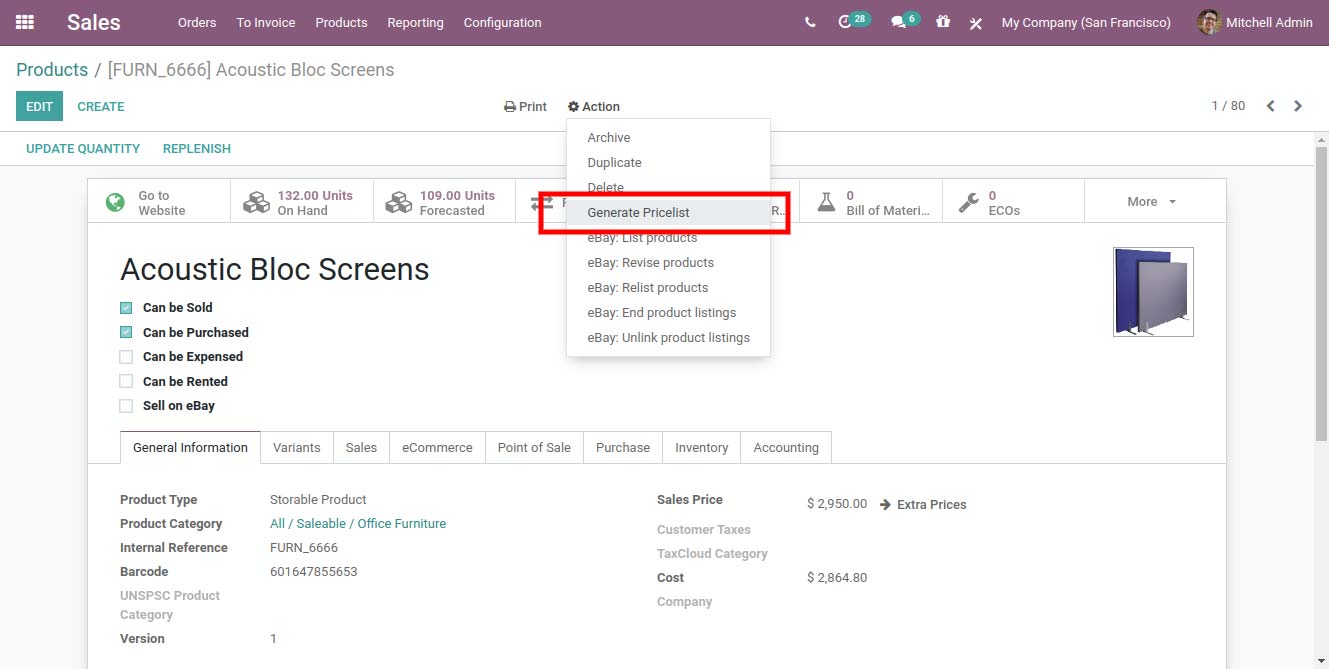Click UPDATE QUANTITY button

click(83, 149)
